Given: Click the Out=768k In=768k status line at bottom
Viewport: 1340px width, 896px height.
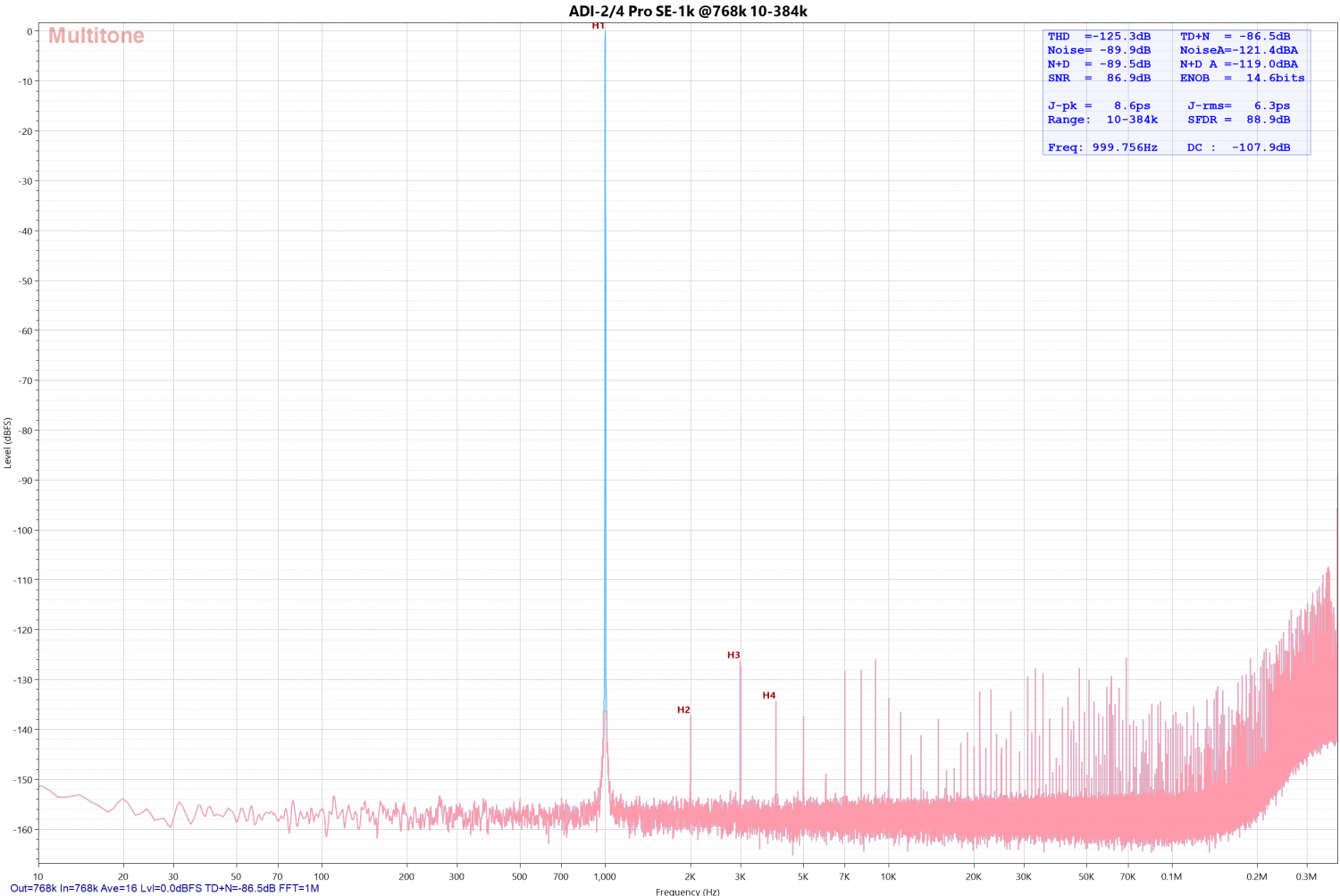Looking at the screenshot, I should tap(164, 888).
